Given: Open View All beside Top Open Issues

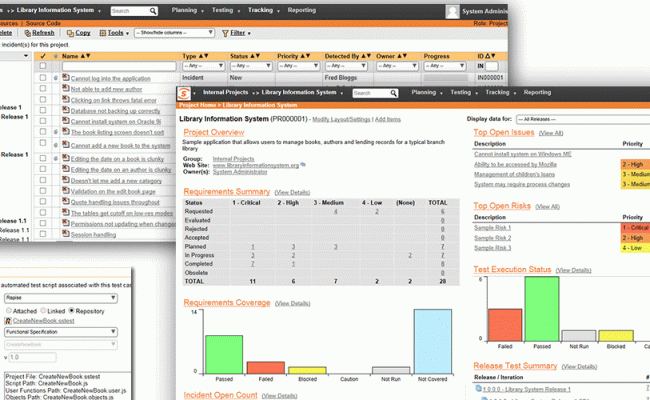Looking at the screenshot, I should [551, 133].
